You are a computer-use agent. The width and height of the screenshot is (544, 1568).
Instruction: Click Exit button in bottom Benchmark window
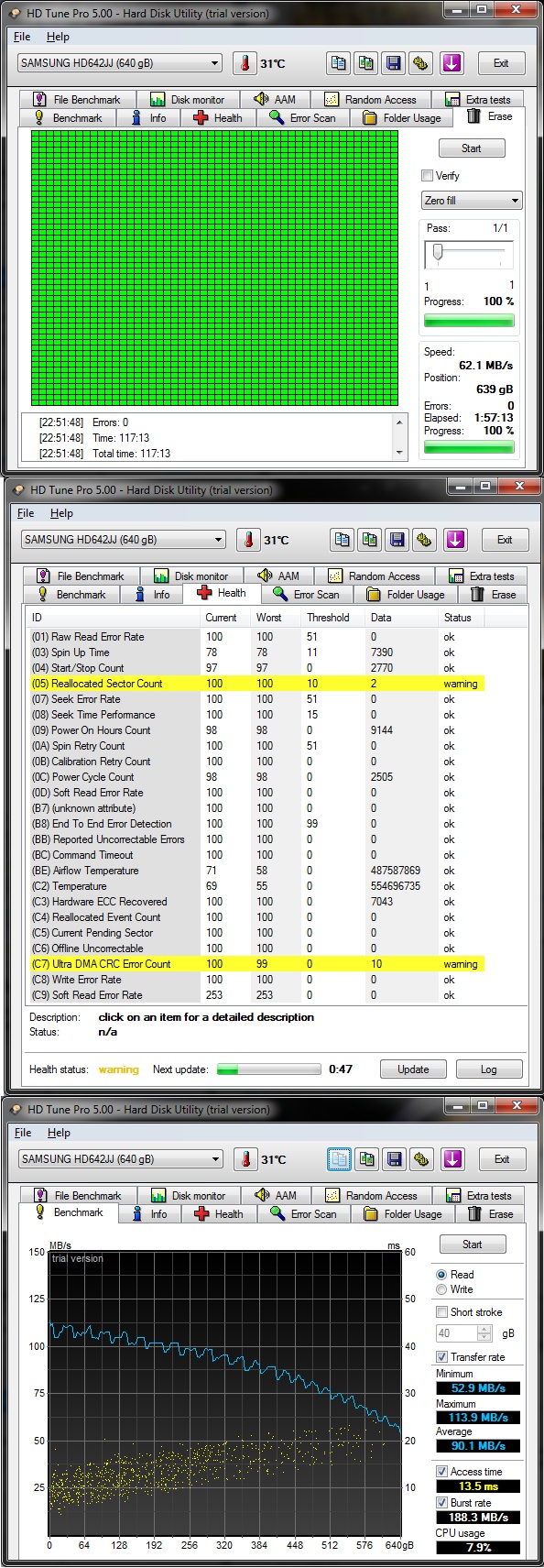(502, 1159)
